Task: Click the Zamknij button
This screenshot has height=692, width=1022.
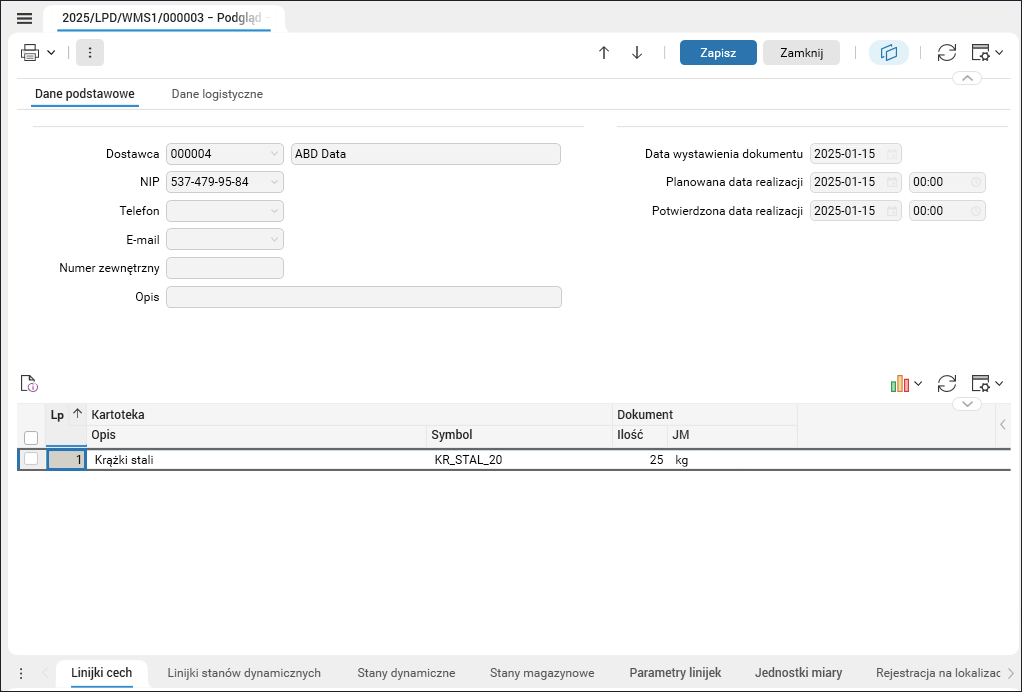Action: (x=801, y=53)
